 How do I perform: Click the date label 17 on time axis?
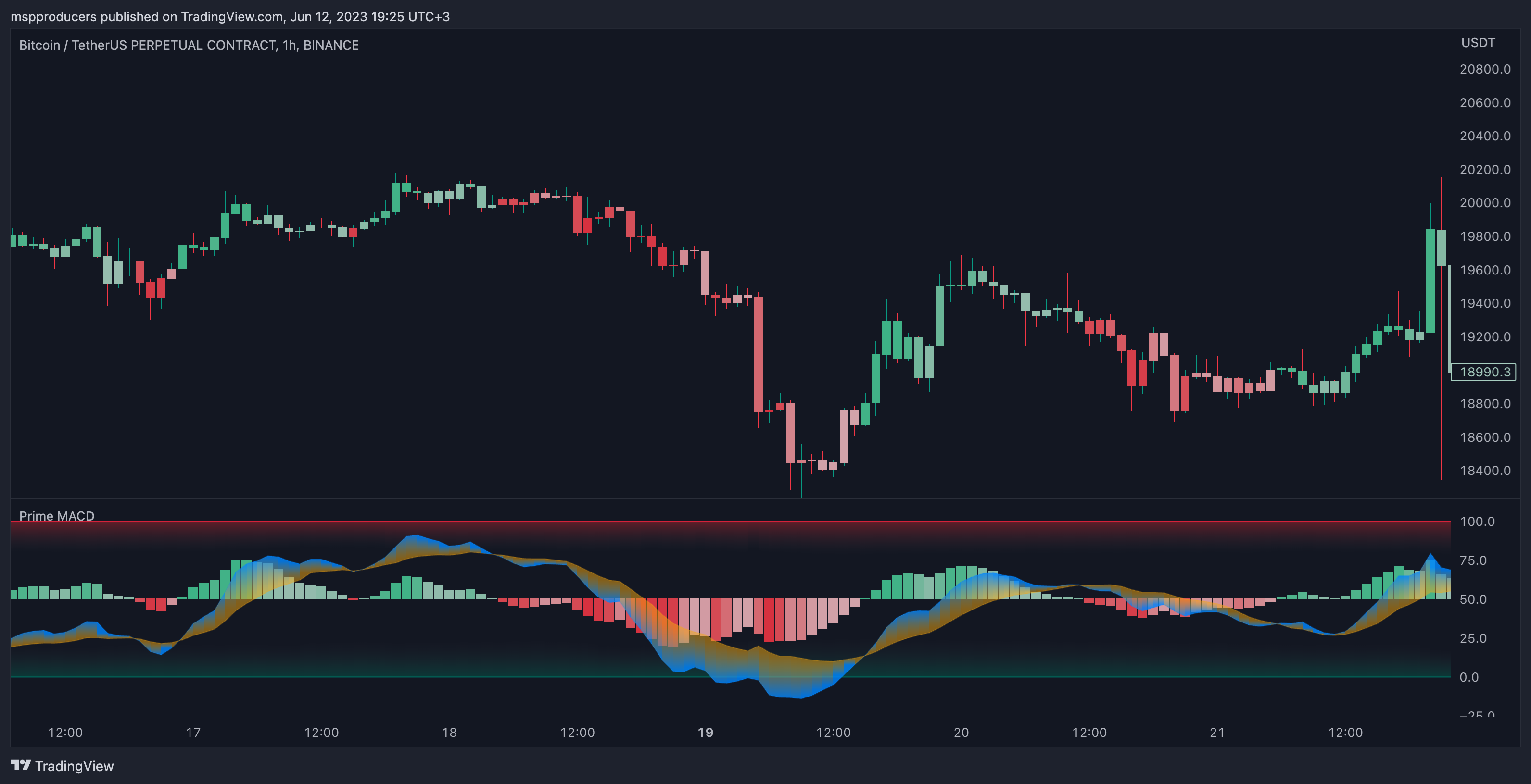[x=193, y=733]
